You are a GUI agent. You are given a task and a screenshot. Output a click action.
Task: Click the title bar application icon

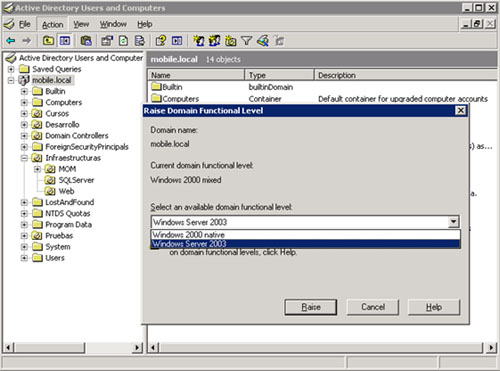click(x=8, y=7)
